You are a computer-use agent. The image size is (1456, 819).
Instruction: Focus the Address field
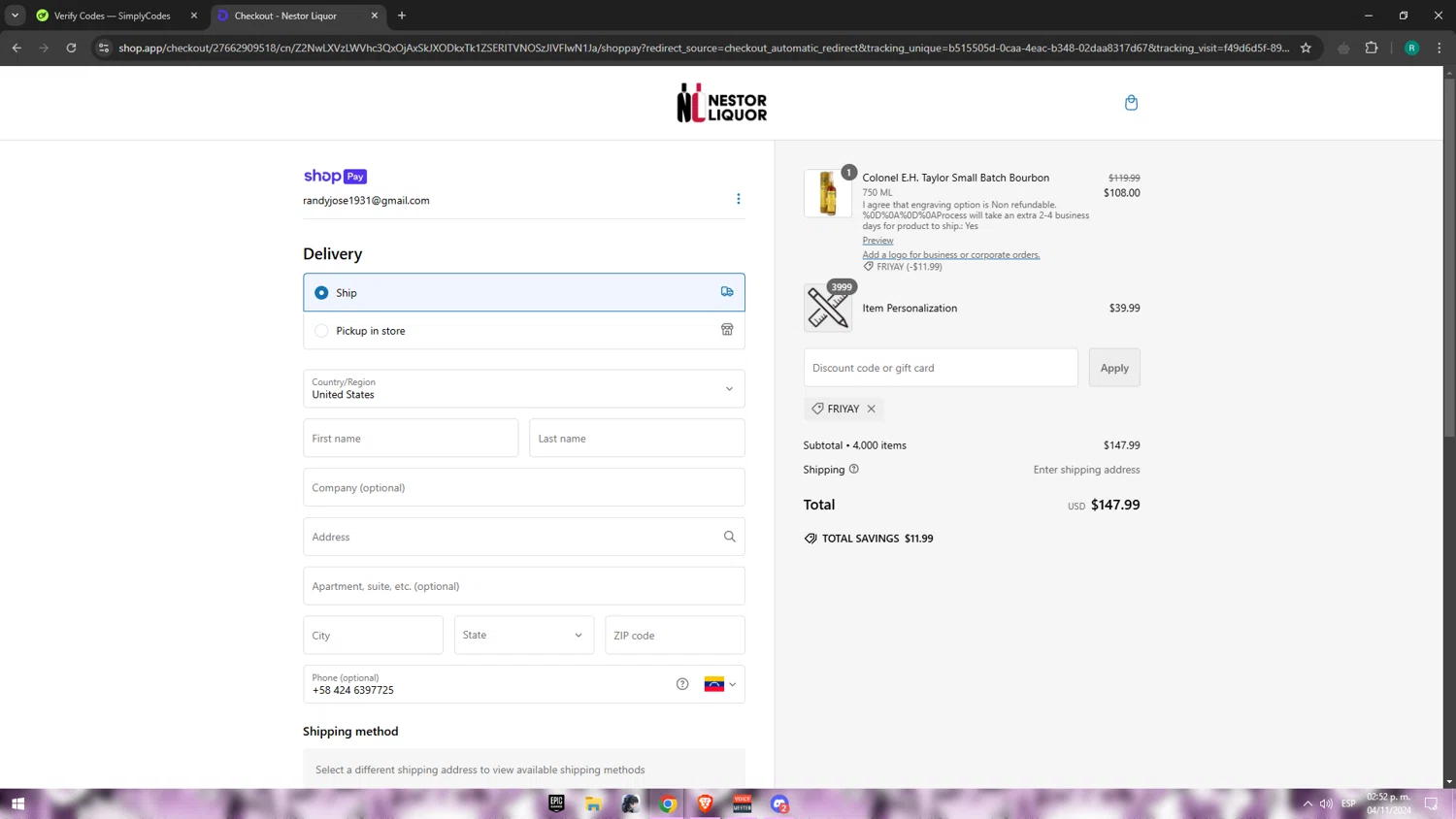524,537
